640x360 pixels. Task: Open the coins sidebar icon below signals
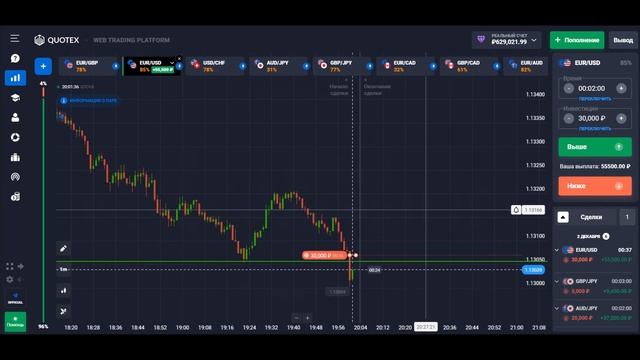pyautogui.click(x=15, y=197)
